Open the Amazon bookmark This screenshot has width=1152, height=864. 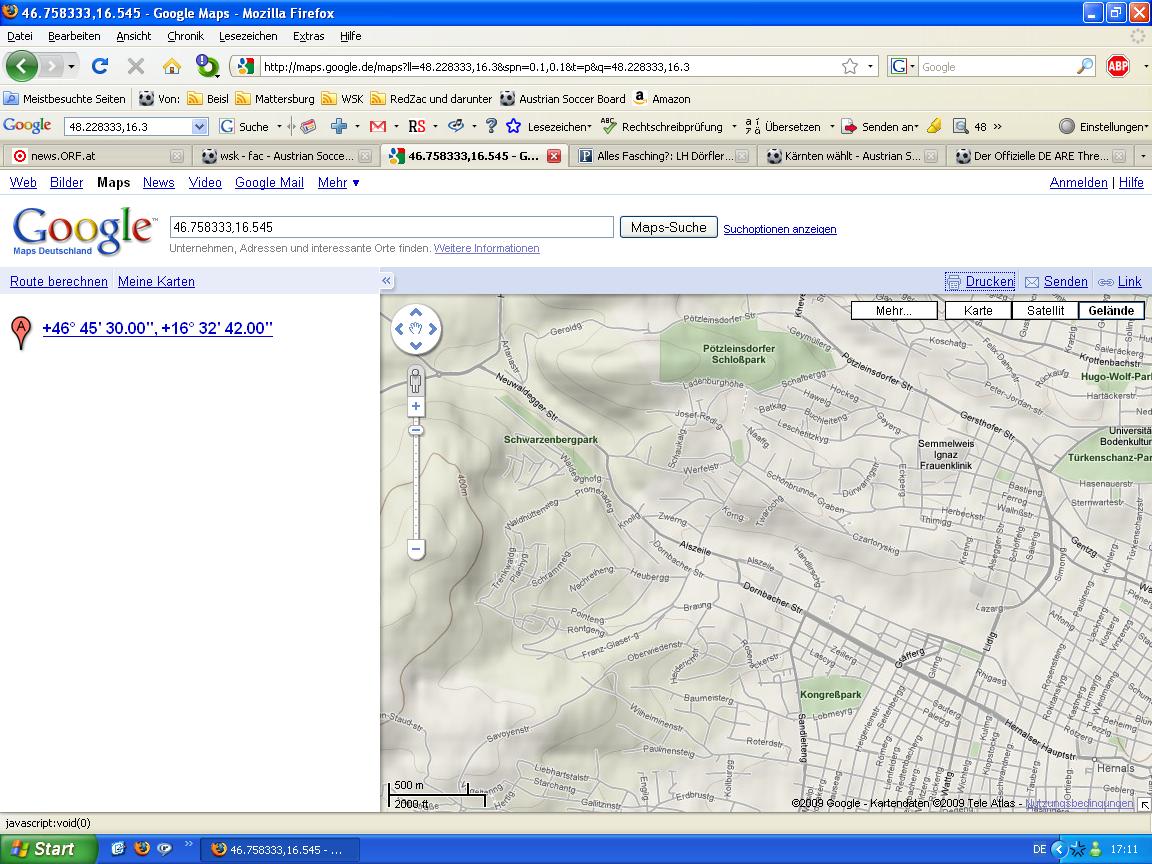coord(662,98)
